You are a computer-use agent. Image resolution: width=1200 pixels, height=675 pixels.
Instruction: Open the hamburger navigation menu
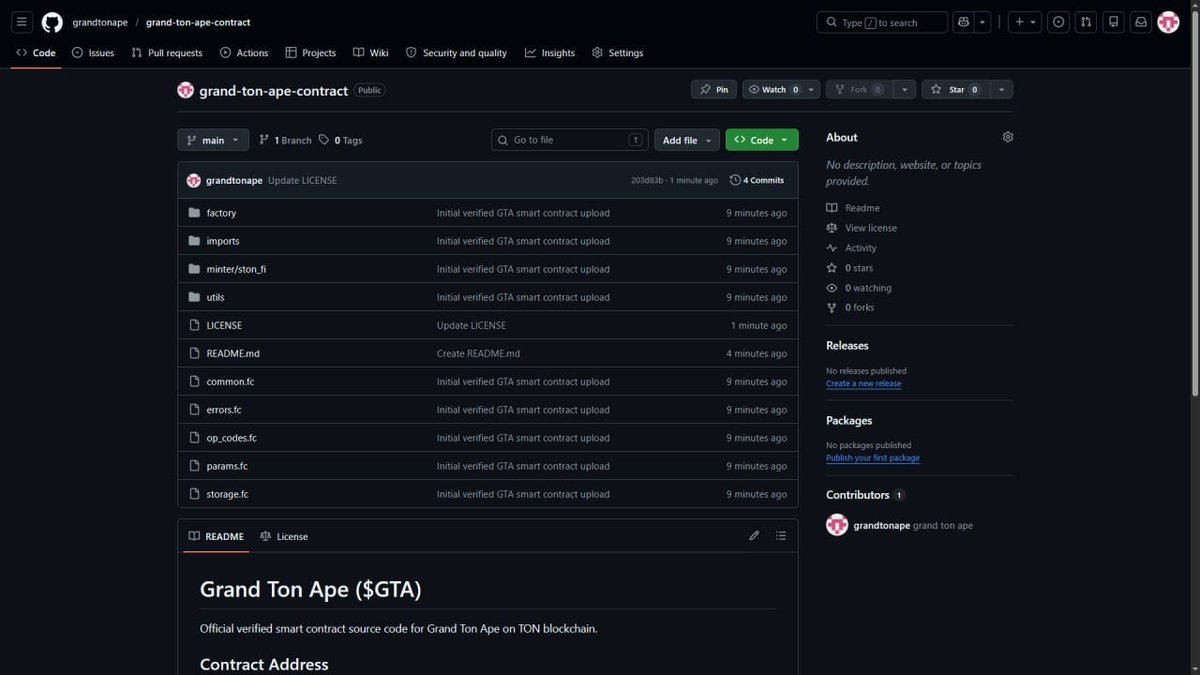22,22
